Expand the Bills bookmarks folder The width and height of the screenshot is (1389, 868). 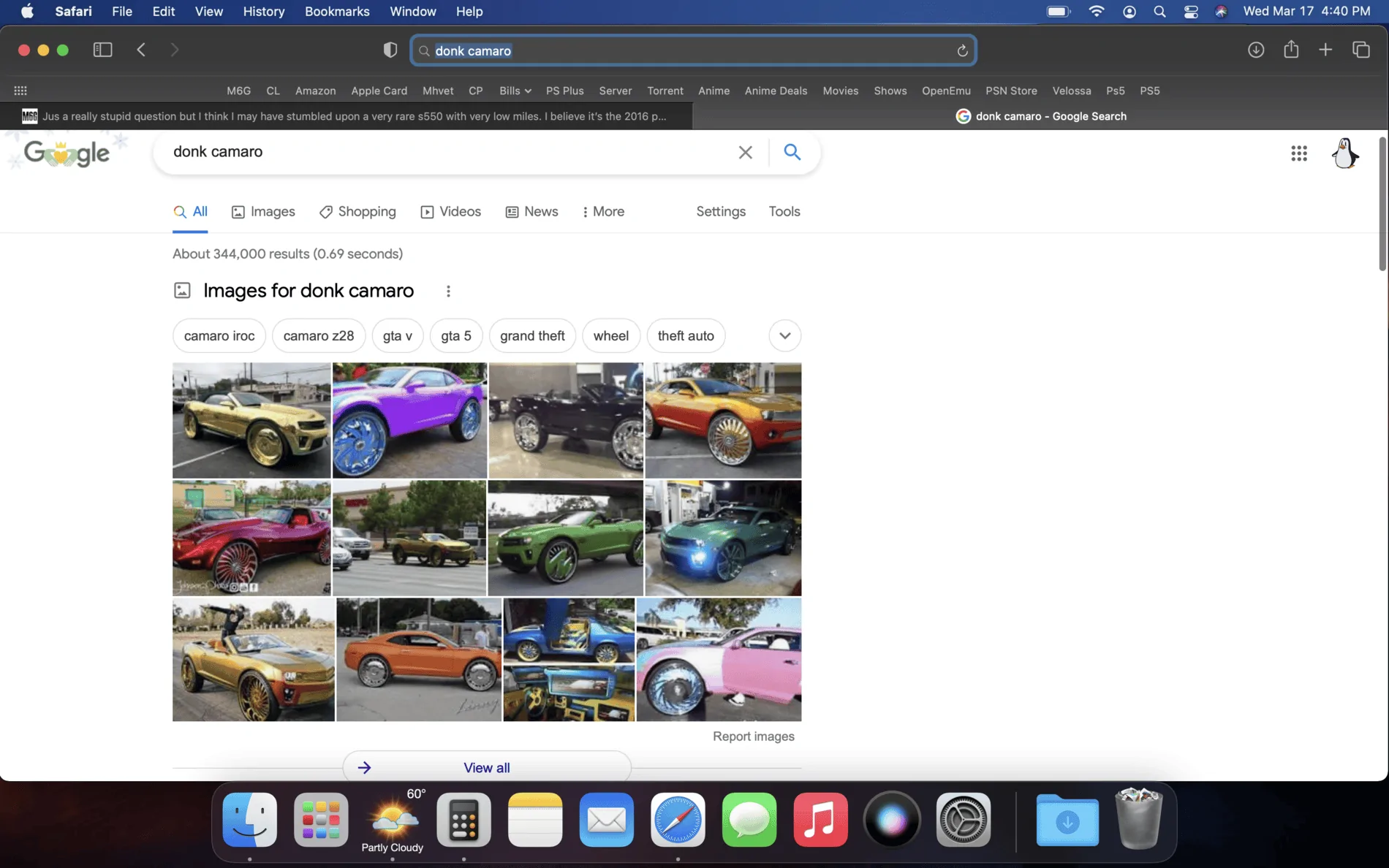[515, 91]
